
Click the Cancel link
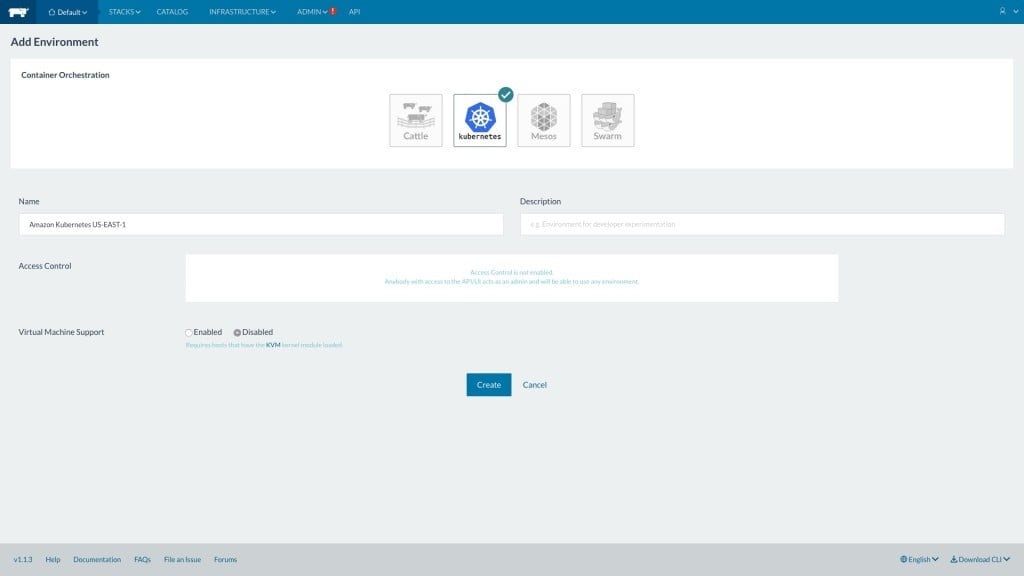(x=535, y=385)
